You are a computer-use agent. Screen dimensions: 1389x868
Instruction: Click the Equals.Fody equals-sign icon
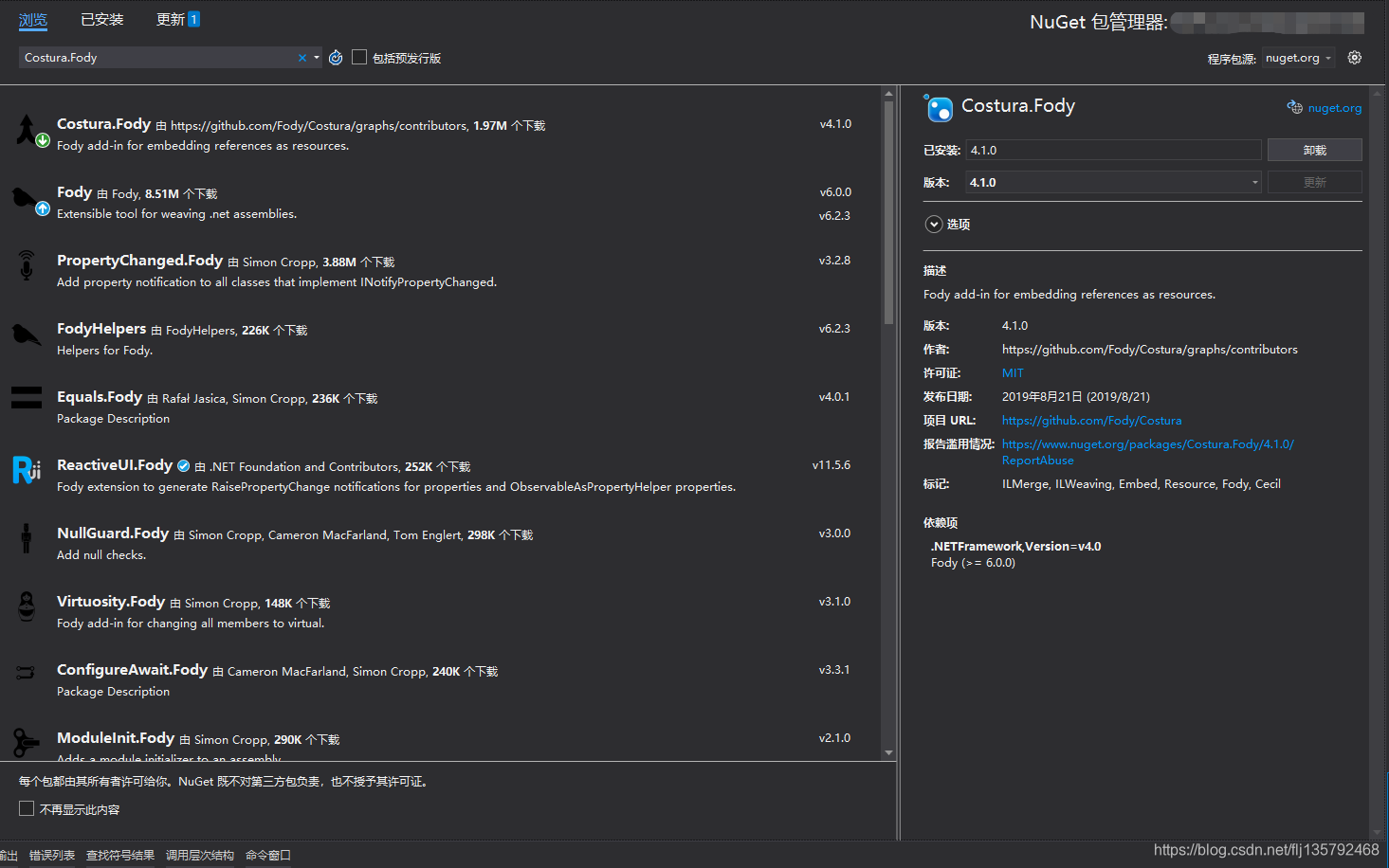click(27, 398)
